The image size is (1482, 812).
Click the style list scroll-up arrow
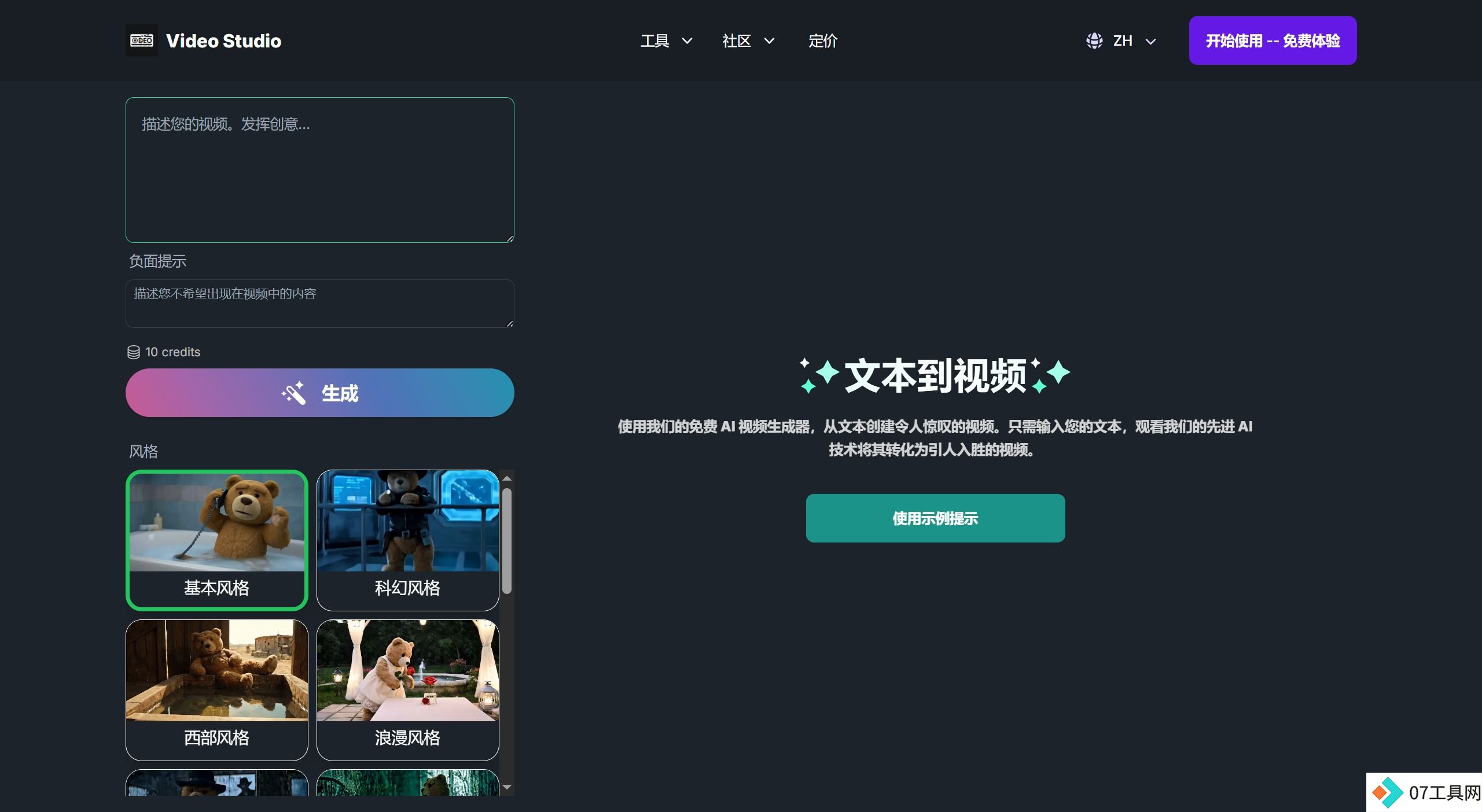click(507, 478)
